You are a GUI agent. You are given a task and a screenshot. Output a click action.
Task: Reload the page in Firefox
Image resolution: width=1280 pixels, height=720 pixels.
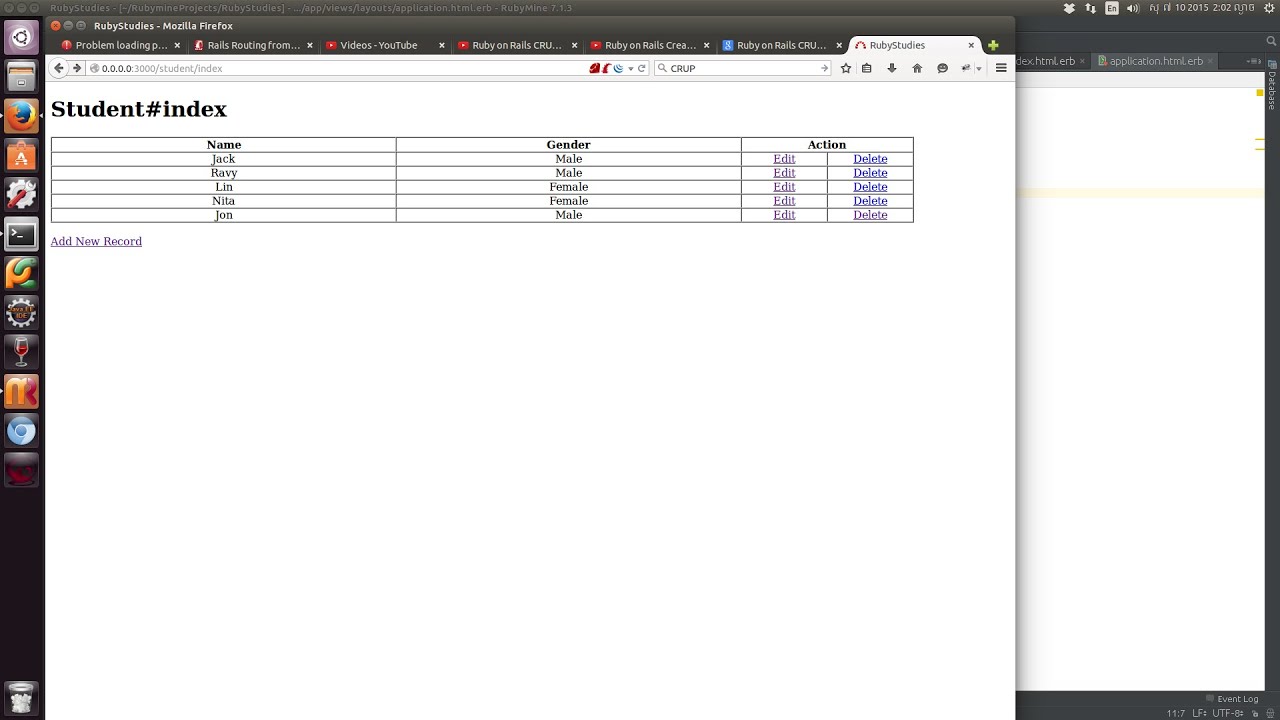click(x=642, y=68)
